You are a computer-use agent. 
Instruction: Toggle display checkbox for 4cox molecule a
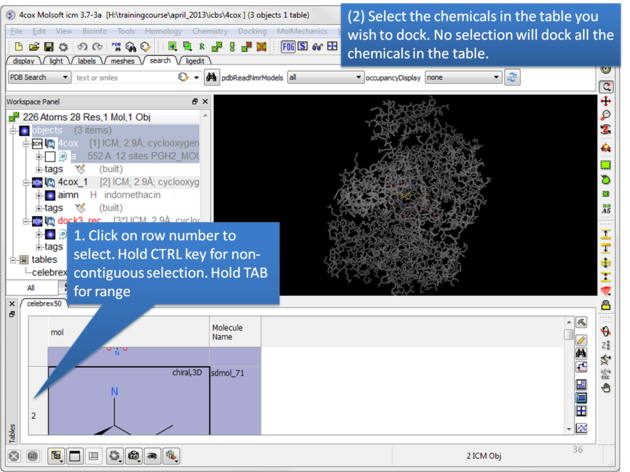(50, 157)
